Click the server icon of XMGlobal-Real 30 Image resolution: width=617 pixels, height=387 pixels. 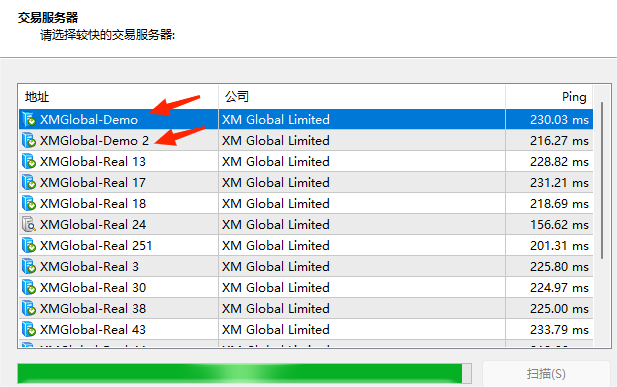click(29, 287)
